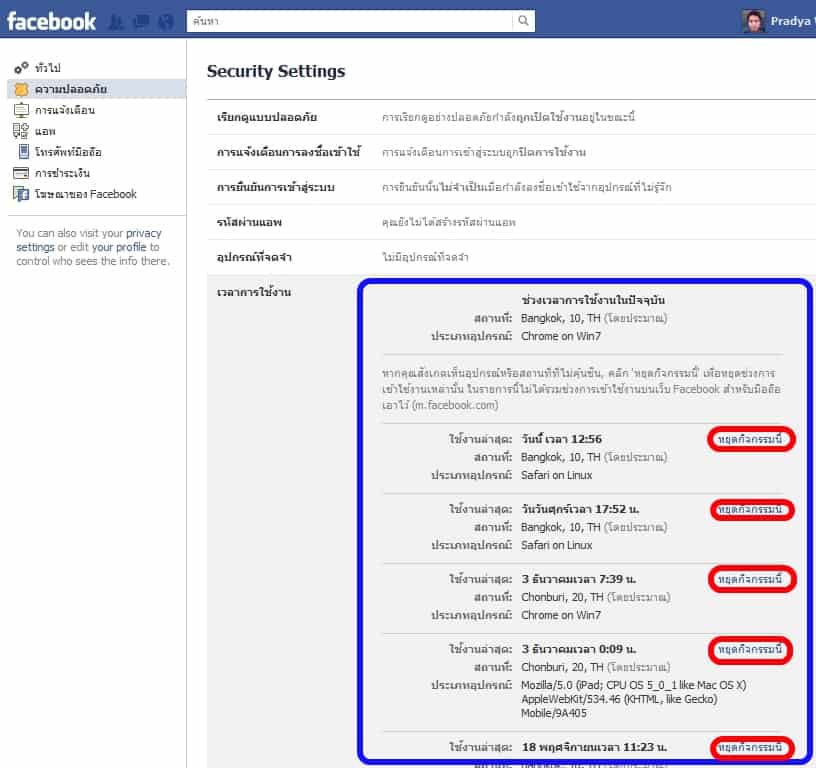816x768 pixels.
Task: Click the Facebook logo
Action: (x=52, y=21)
